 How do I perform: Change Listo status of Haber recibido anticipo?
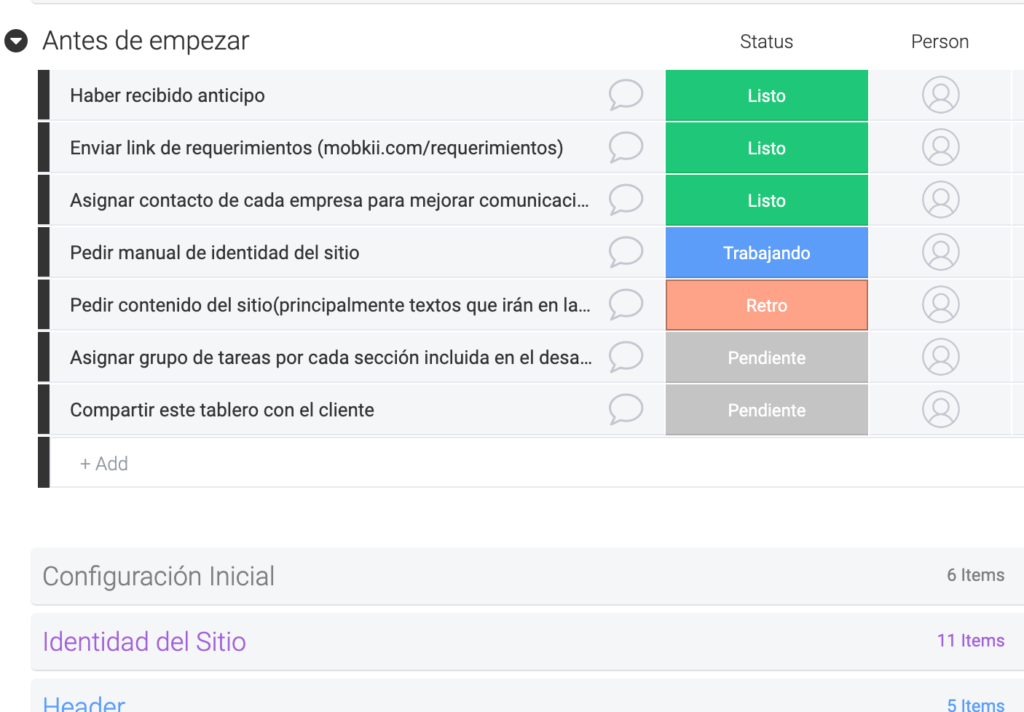pos(767,95)
